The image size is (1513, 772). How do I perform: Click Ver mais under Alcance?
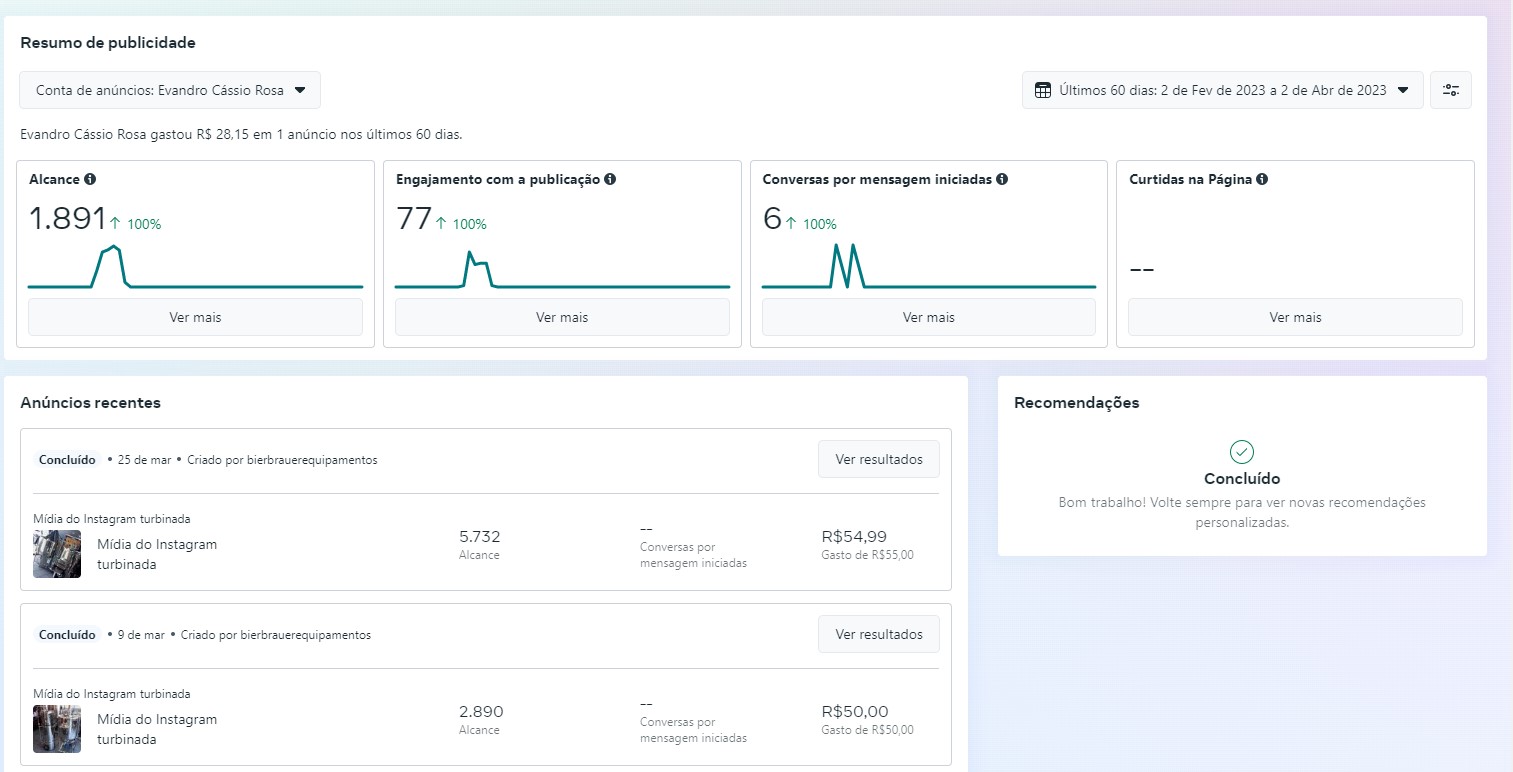[195, 317]
